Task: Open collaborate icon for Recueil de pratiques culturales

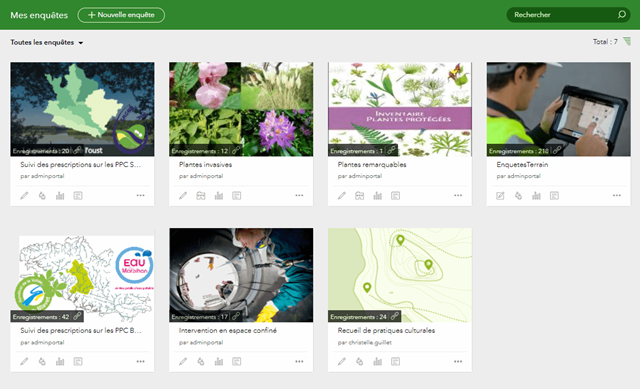Action: coord(360,361)
